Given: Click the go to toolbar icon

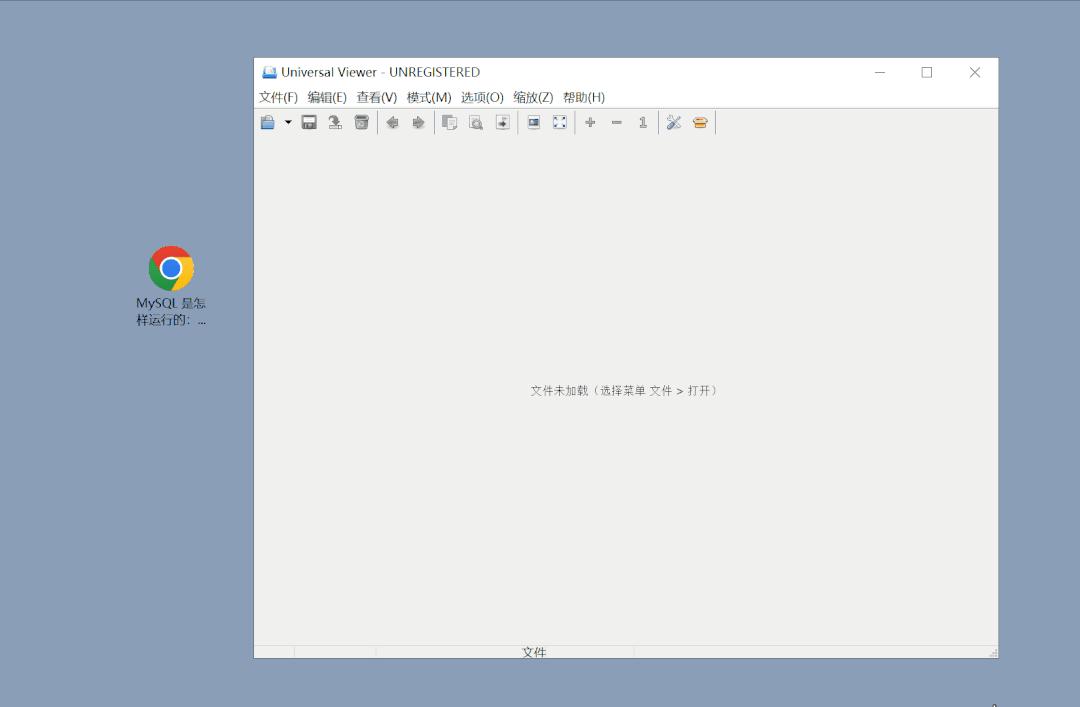Looking at the screenshot, I should (x=503, y=122).
